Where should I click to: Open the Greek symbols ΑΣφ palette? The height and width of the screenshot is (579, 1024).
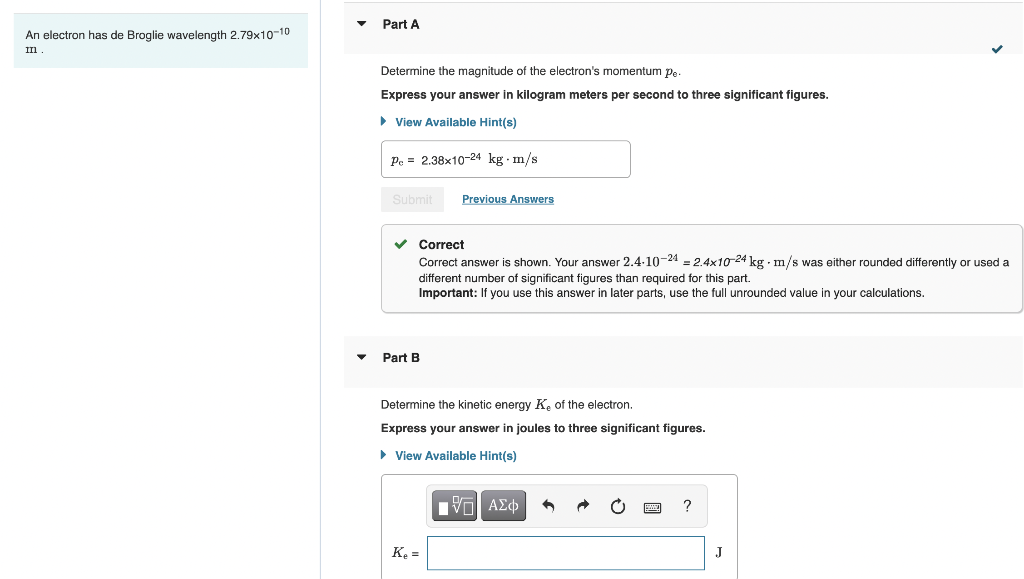click(503, 505)
